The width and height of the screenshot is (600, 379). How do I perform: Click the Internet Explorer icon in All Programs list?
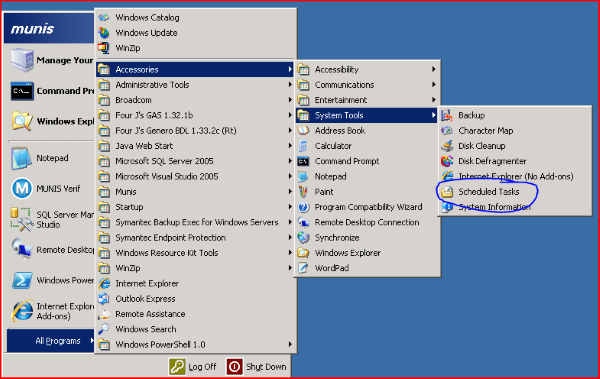pos(104,283)
